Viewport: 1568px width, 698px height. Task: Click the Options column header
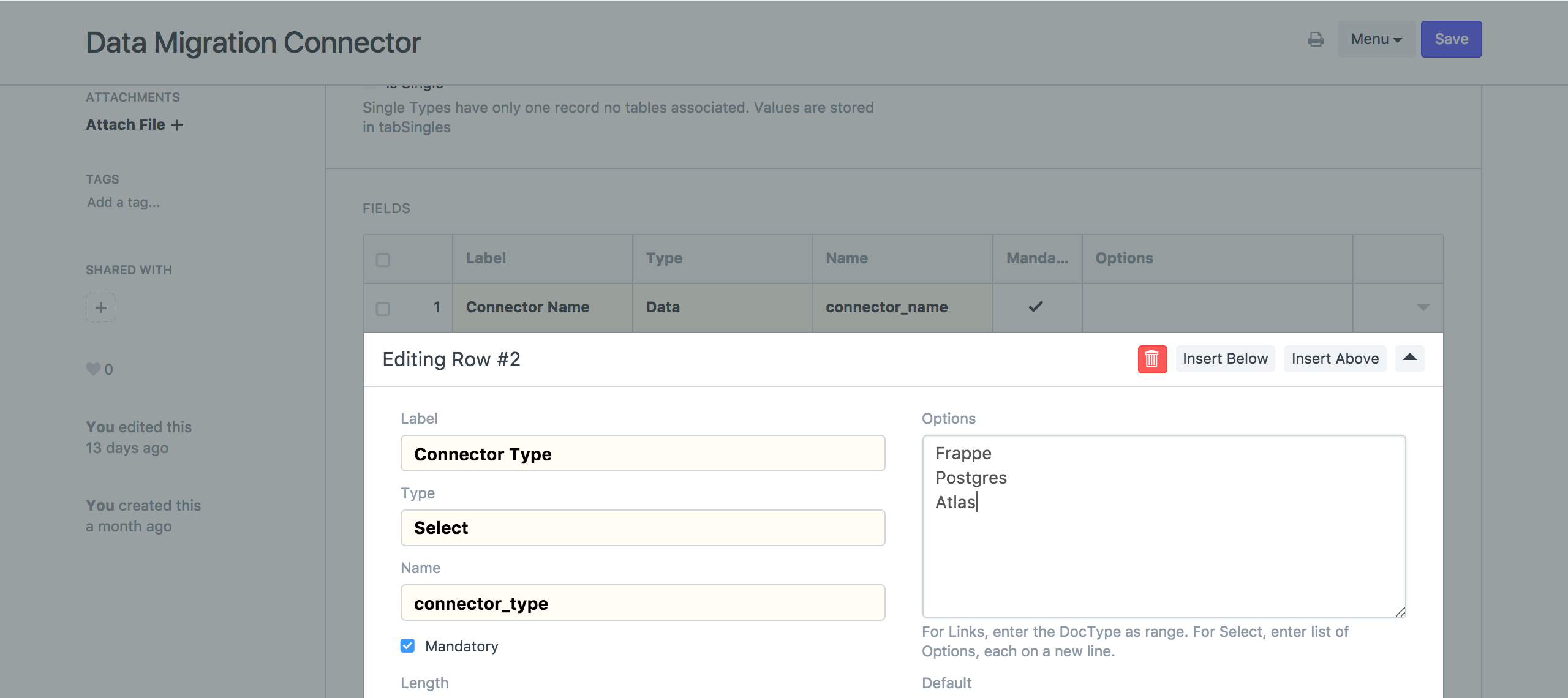point(1123,258)
